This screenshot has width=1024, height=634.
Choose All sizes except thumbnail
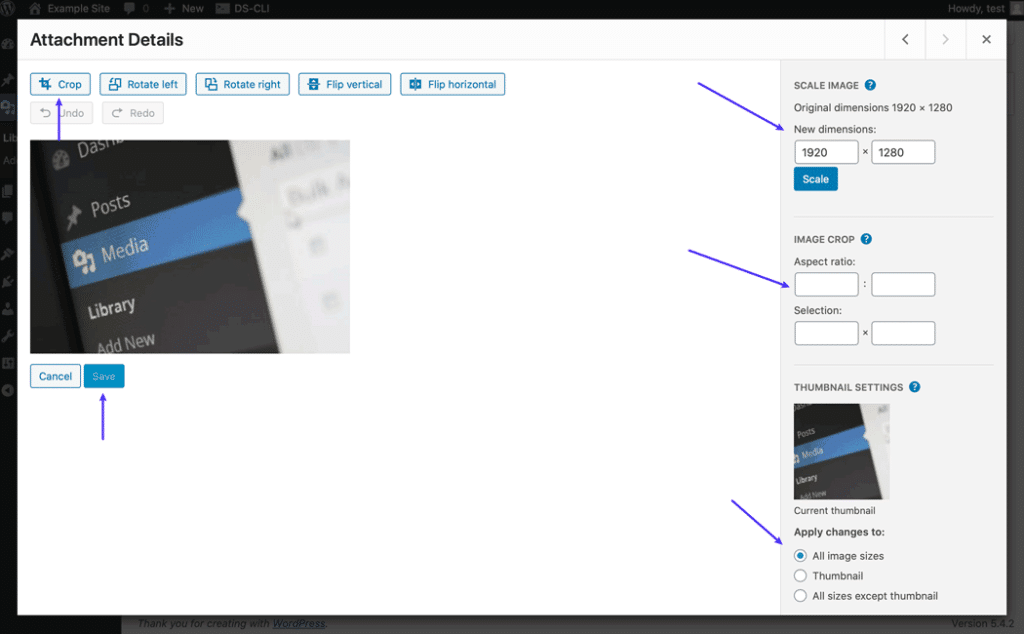[x=800, y=595]
